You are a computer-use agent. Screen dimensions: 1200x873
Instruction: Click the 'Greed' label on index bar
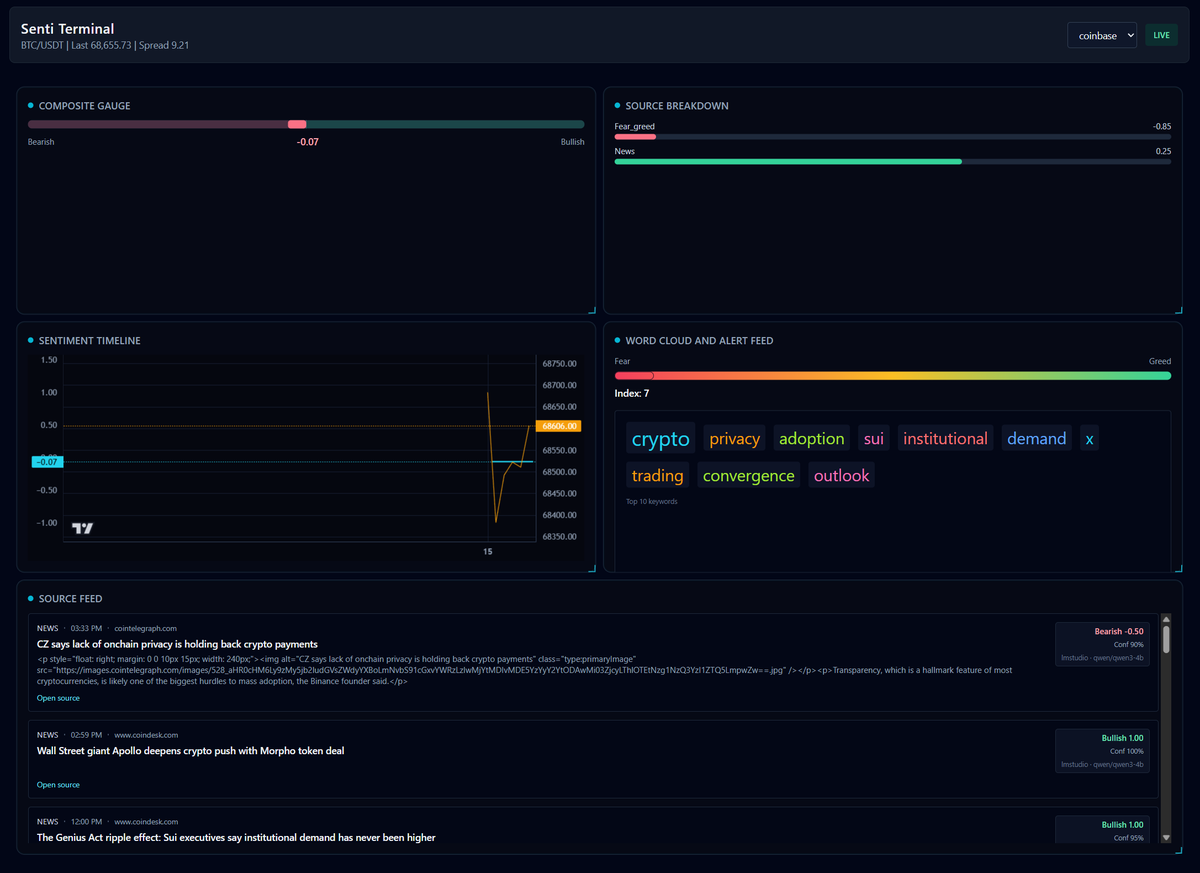1160,361
